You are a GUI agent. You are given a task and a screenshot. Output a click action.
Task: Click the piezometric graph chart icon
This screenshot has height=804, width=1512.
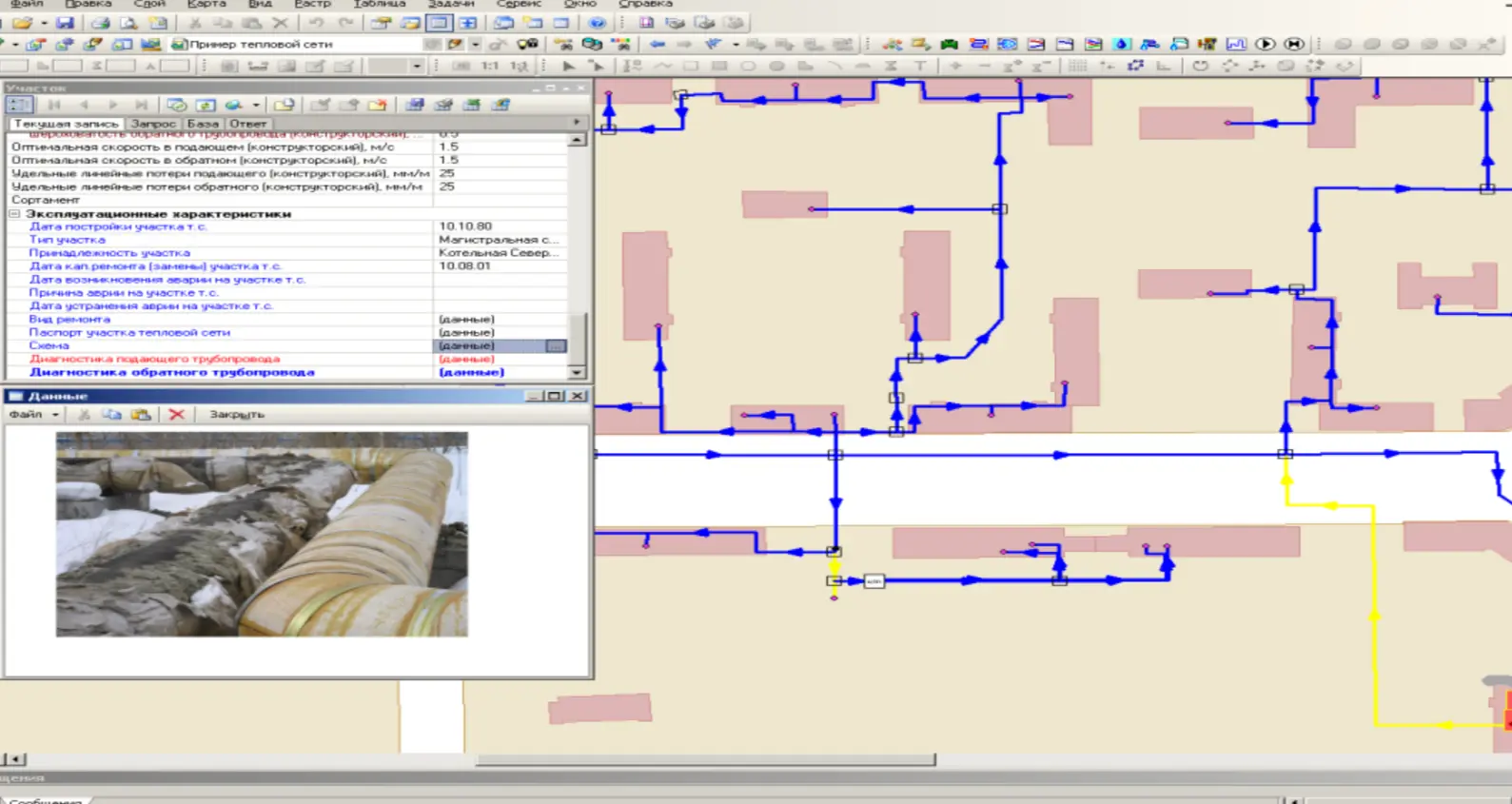pos(1236,44)
